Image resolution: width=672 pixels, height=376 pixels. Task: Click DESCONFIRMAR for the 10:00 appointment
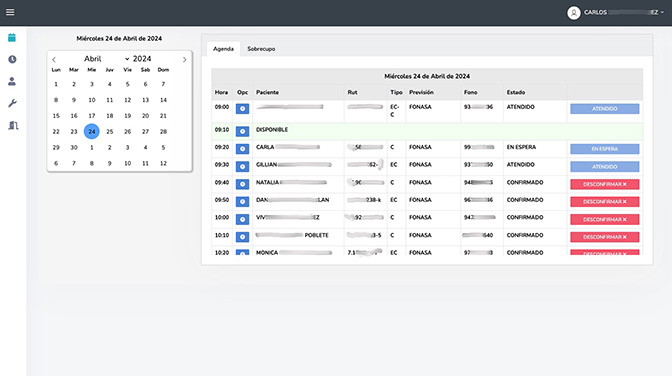click(605, 219)
